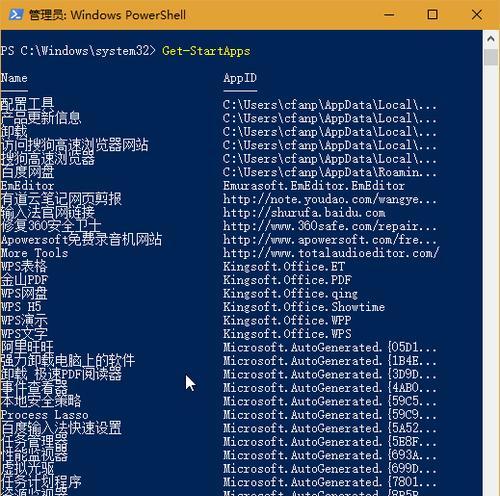Click the AutoGenerated {1B4E AppID
This screenshot has width=500, height=496.
click(x=330, y=361)
